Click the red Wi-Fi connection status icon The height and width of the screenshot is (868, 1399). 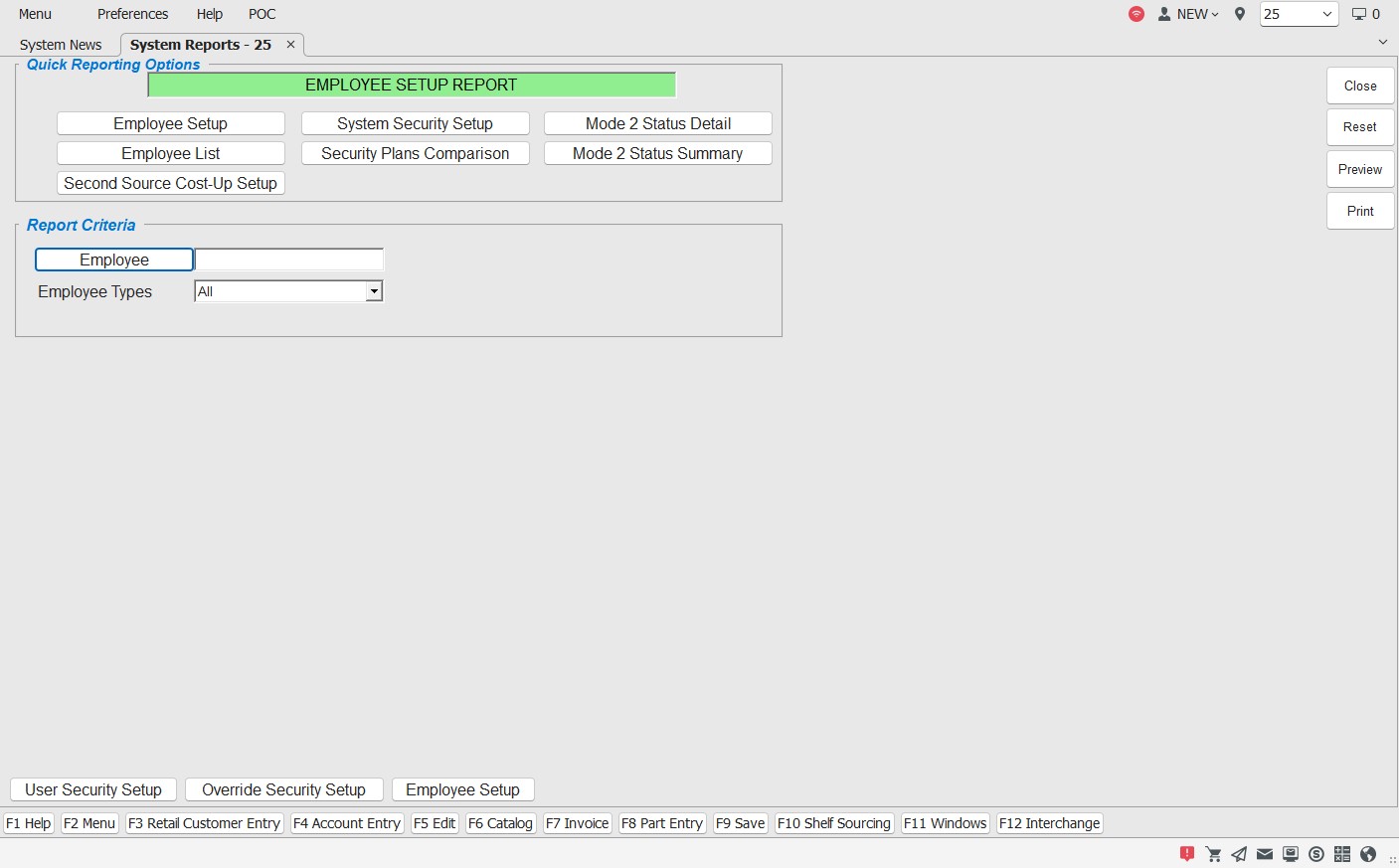pyautogui.click(x=1137, y=14)
